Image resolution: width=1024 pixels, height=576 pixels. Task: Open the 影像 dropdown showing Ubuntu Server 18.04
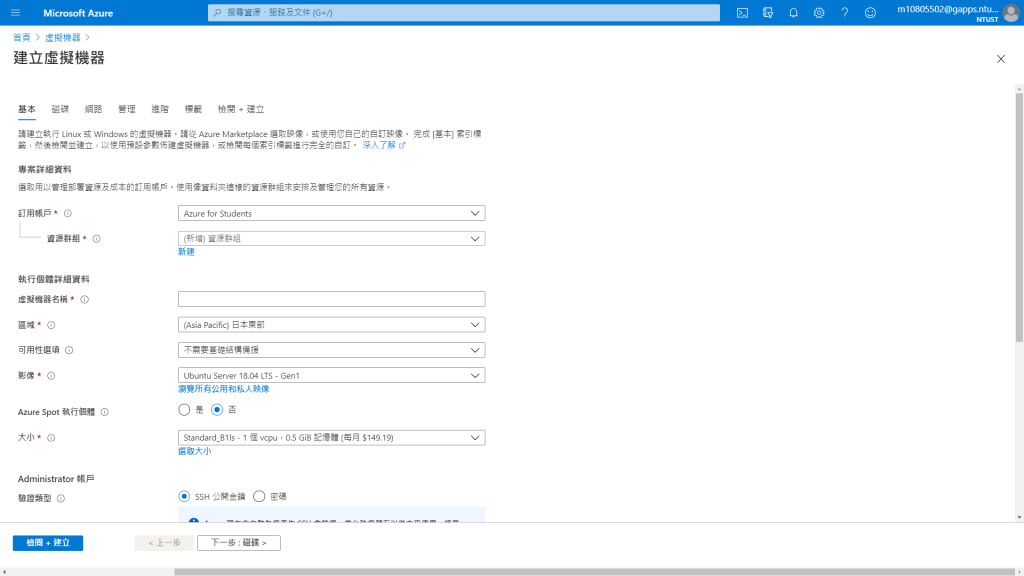[x=331, y=376]
